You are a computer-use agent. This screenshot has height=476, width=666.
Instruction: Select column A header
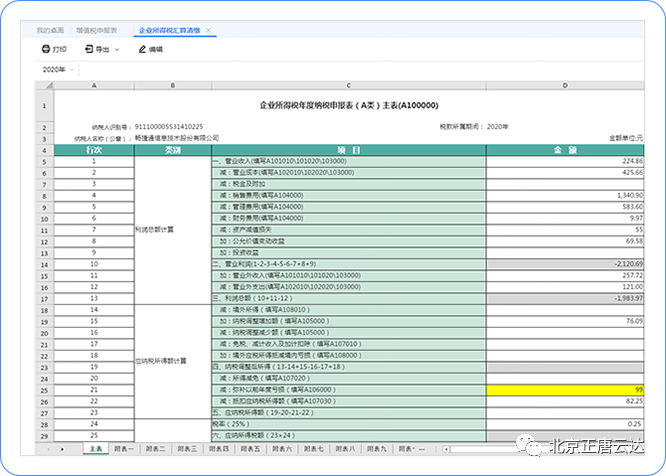coord(94,85)
